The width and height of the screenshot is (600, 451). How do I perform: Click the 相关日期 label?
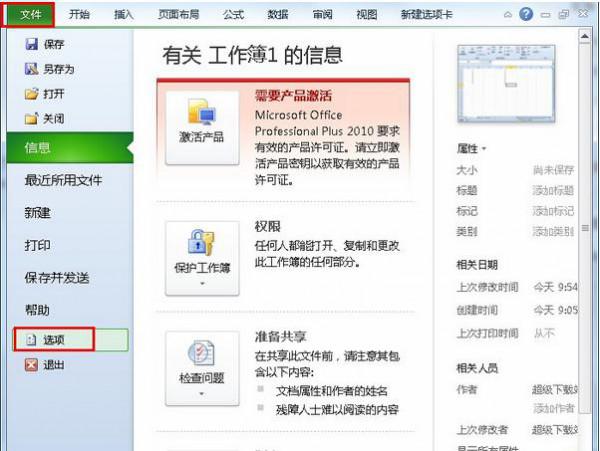(x=477, y=265)
